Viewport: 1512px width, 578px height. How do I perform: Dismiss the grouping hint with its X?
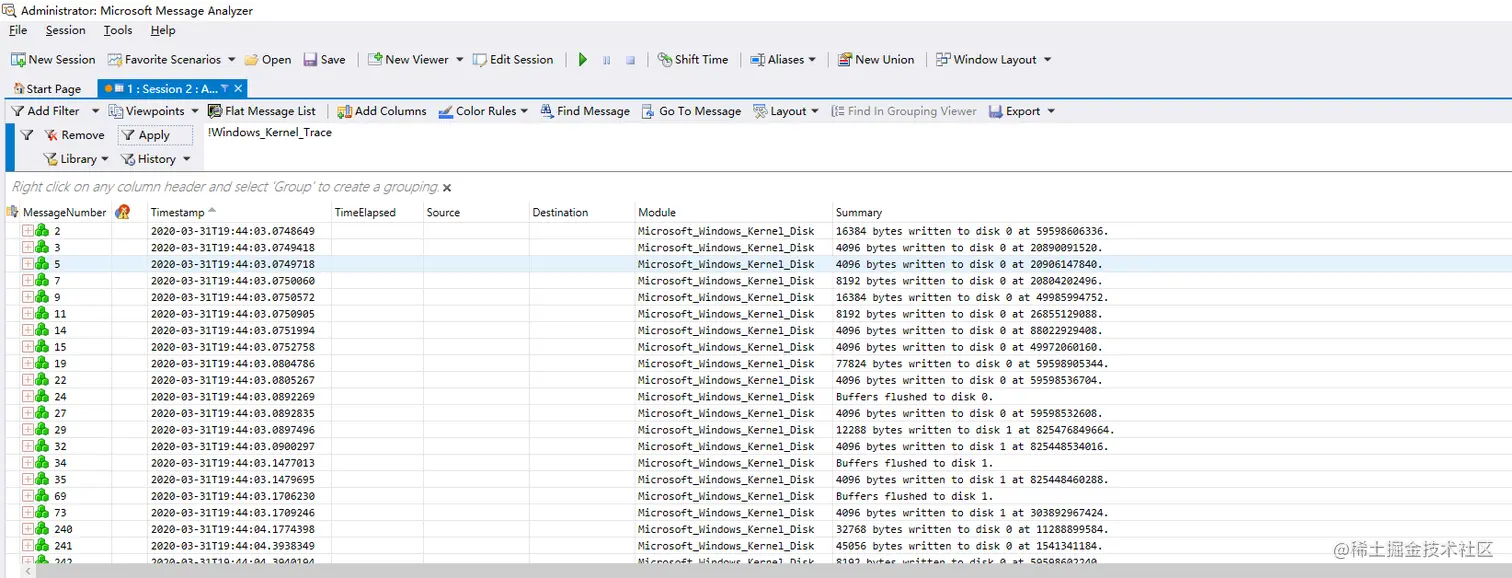tap(447, 187)
